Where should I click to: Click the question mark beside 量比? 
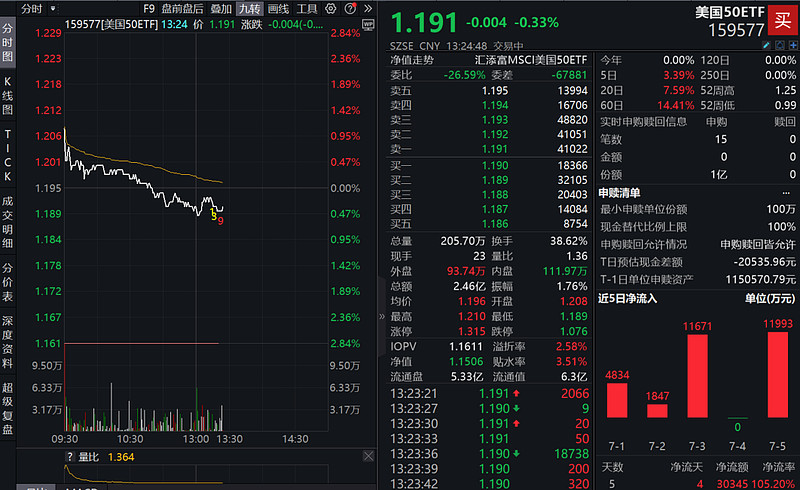pyautogui.click(x=70, y=457)
